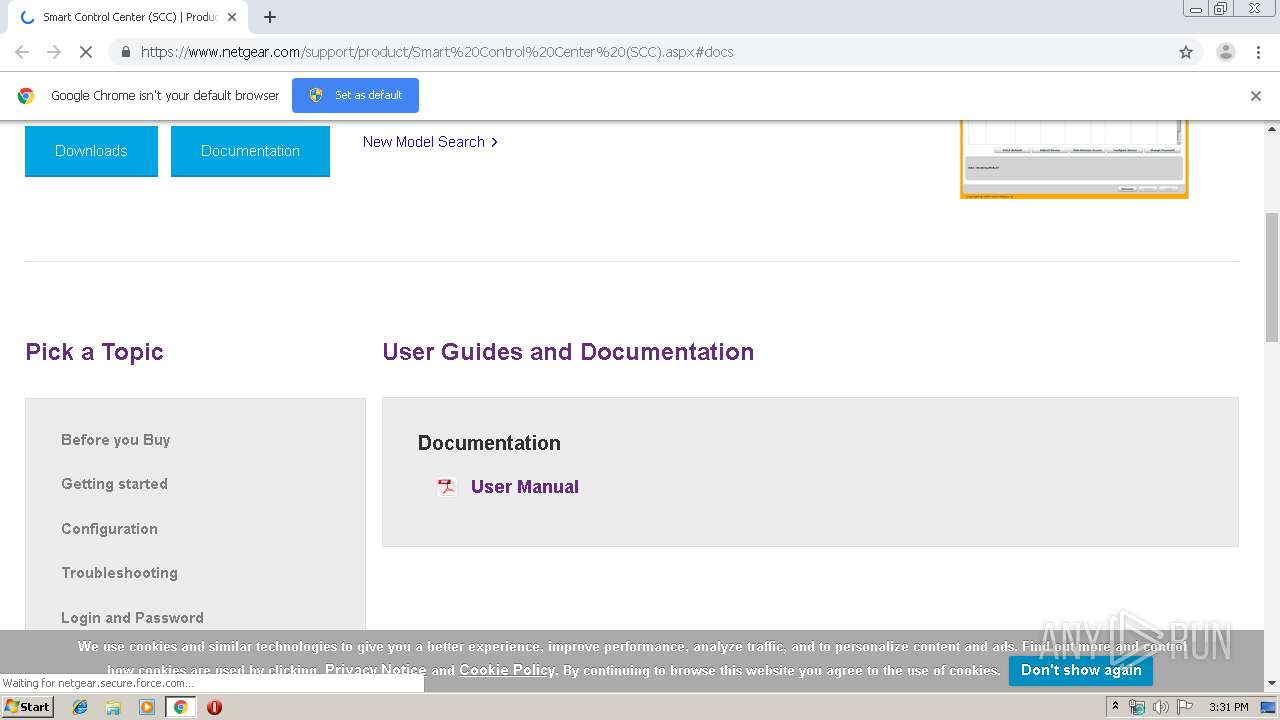Viewport: 1280px width, 720px height.
Task: Select Troubleshooting topic
Action: tap(119, 573)
